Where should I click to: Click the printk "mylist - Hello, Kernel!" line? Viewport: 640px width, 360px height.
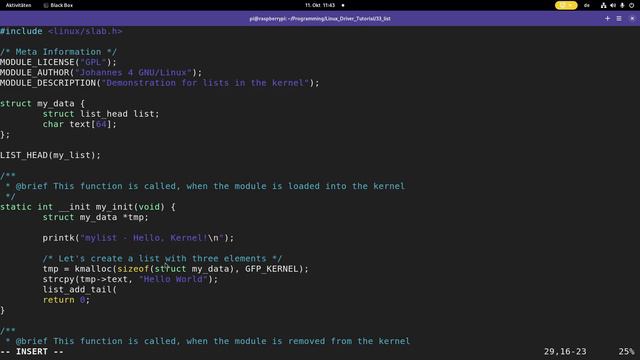[138, 238]
